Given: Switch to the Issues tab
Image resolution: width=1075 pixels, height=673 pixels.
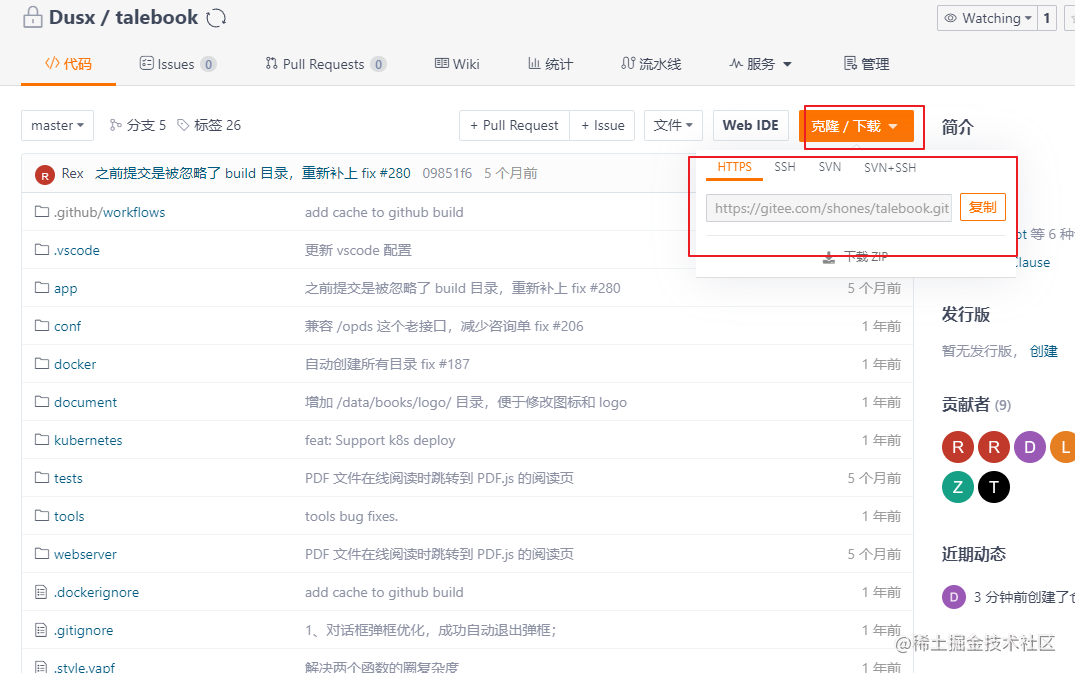Looking at the screenshot, I should click(x=178, y=64).
